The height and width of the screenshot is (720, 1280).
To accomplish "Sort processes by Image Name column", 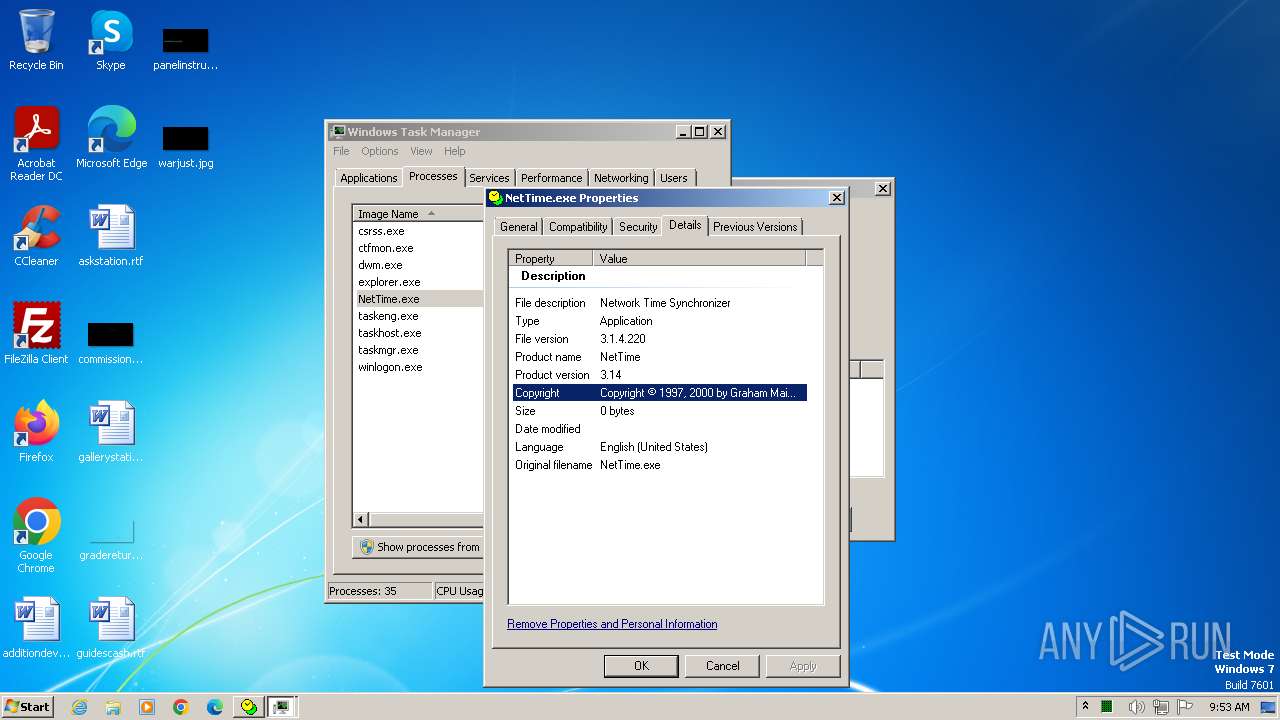I will click(418, 214).
